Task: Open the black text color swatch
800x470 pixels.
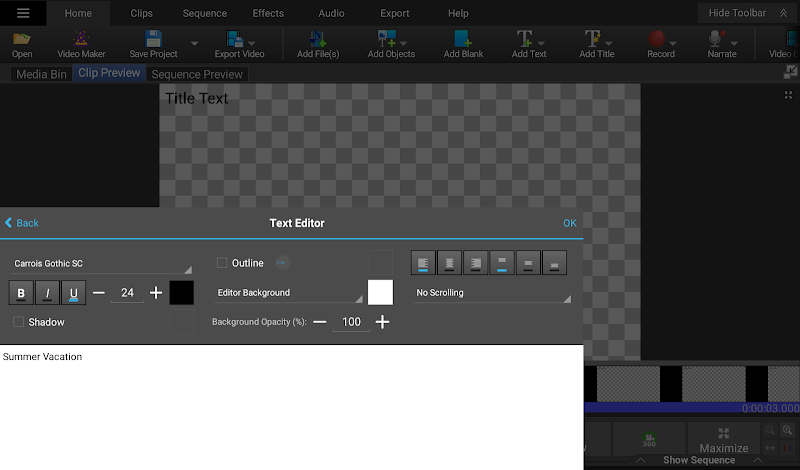Action: point(182,293)
